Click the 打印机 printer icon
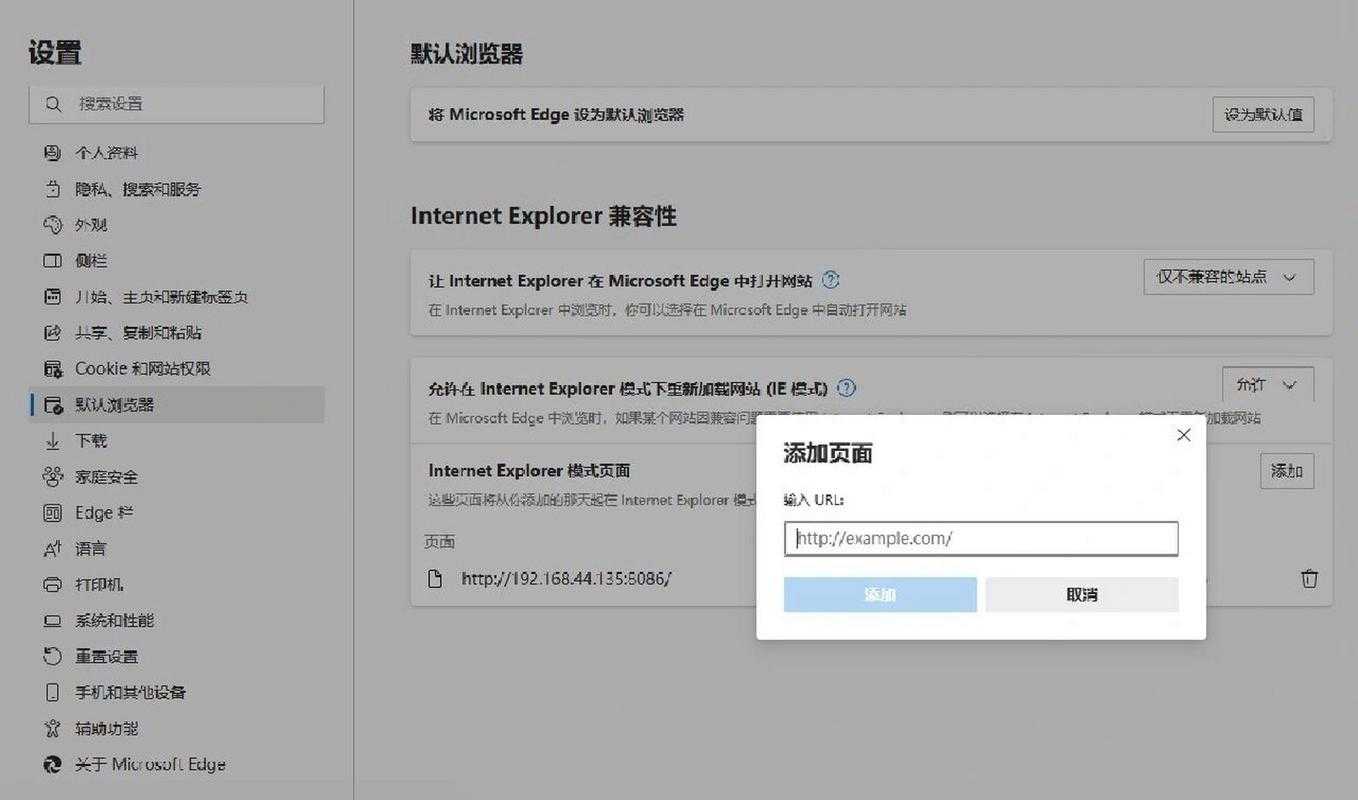Screen dimensions: 1358x800 pos(53,585)
